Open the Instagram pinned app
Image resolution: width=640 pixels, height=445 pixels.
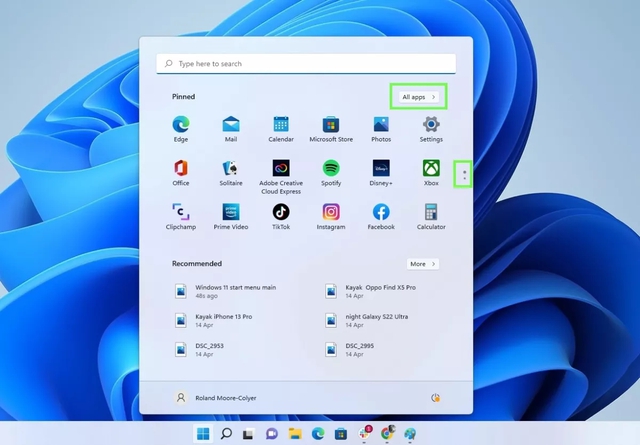[x=331, y=217]
